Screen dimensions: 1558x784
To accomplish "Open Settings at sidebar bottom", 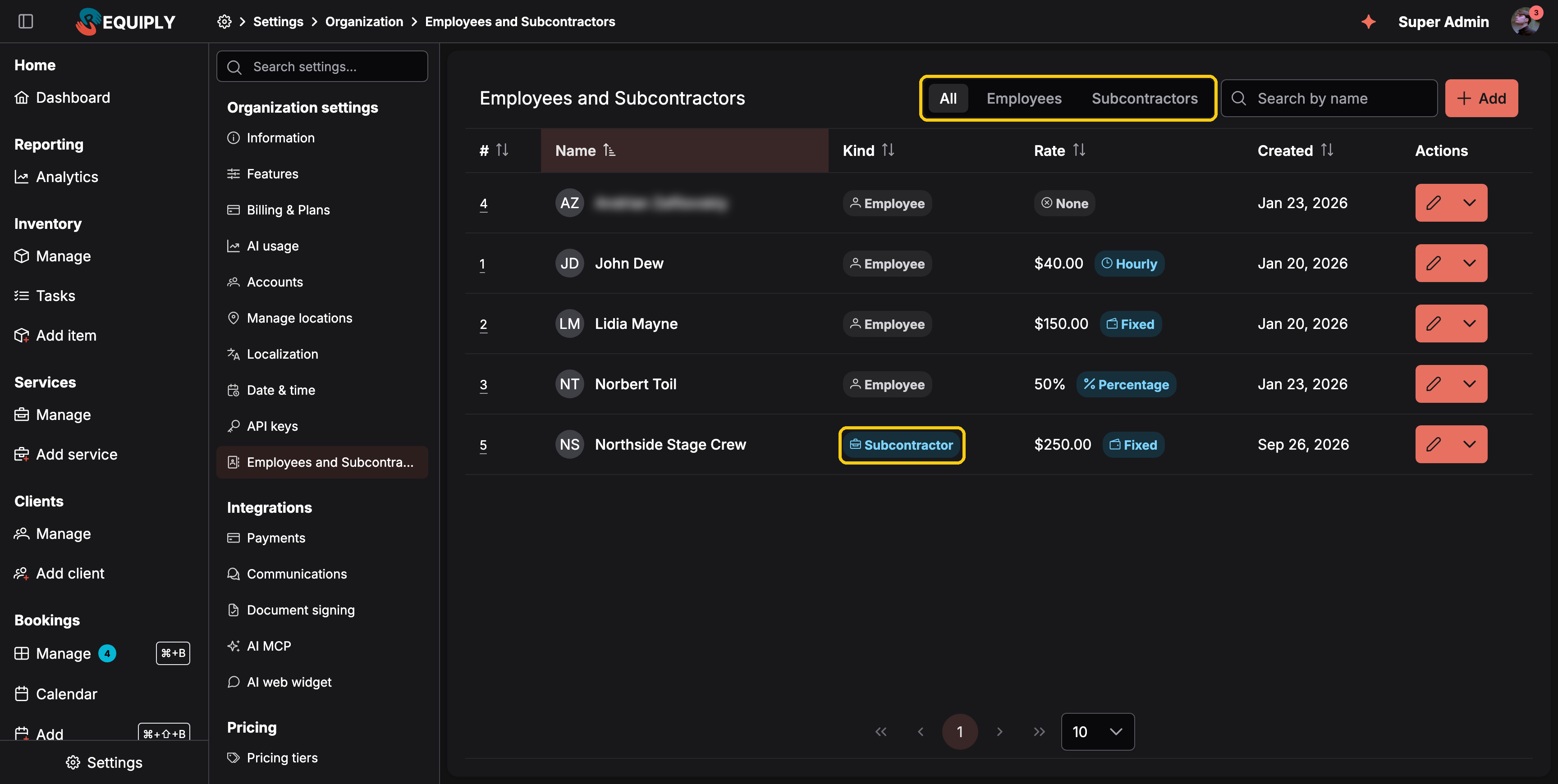I will 104,762.
